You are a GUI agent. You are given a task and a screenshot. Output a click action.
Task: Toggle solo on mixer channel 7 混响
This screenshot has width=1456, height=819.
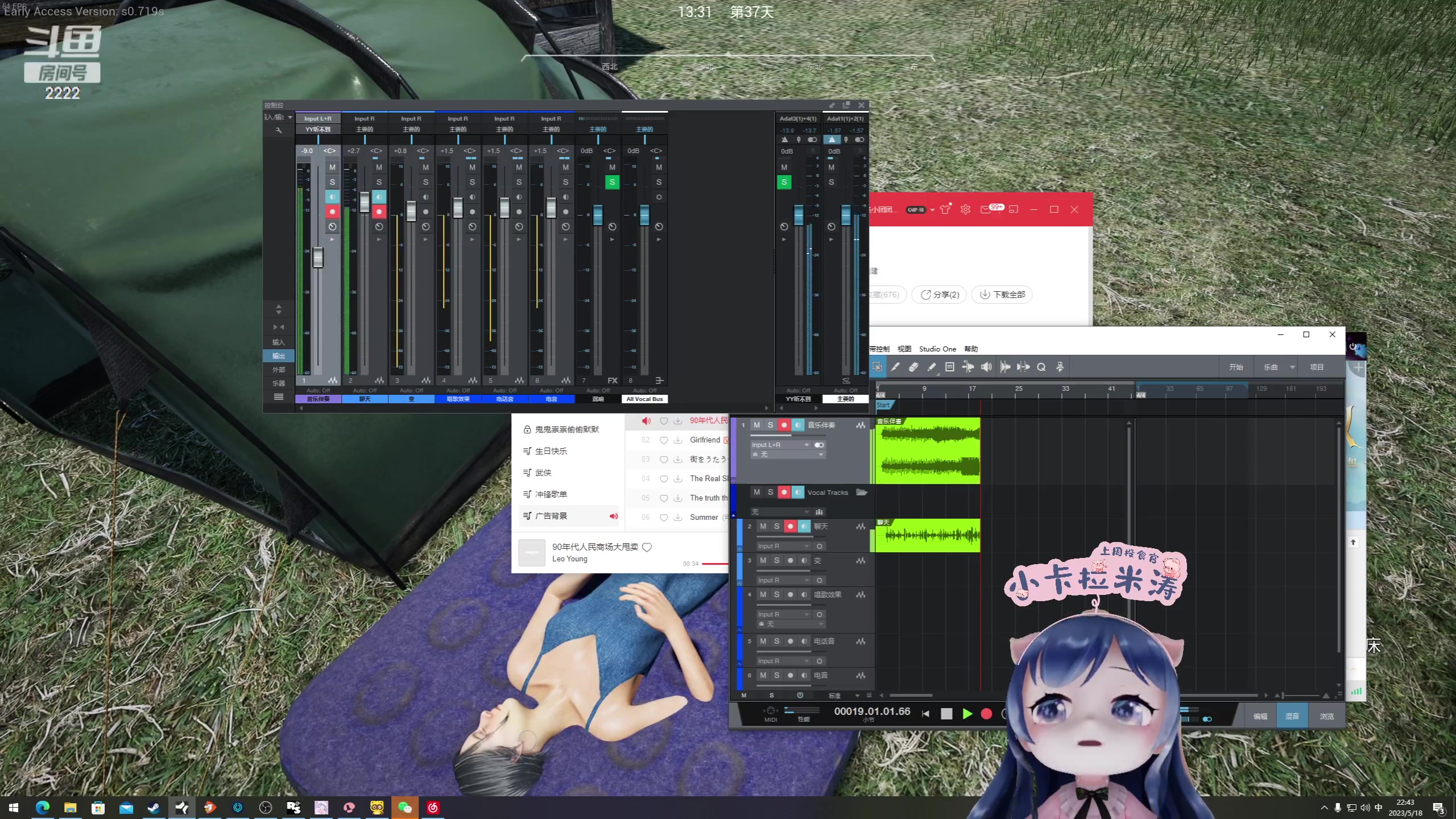click(612, 182)
